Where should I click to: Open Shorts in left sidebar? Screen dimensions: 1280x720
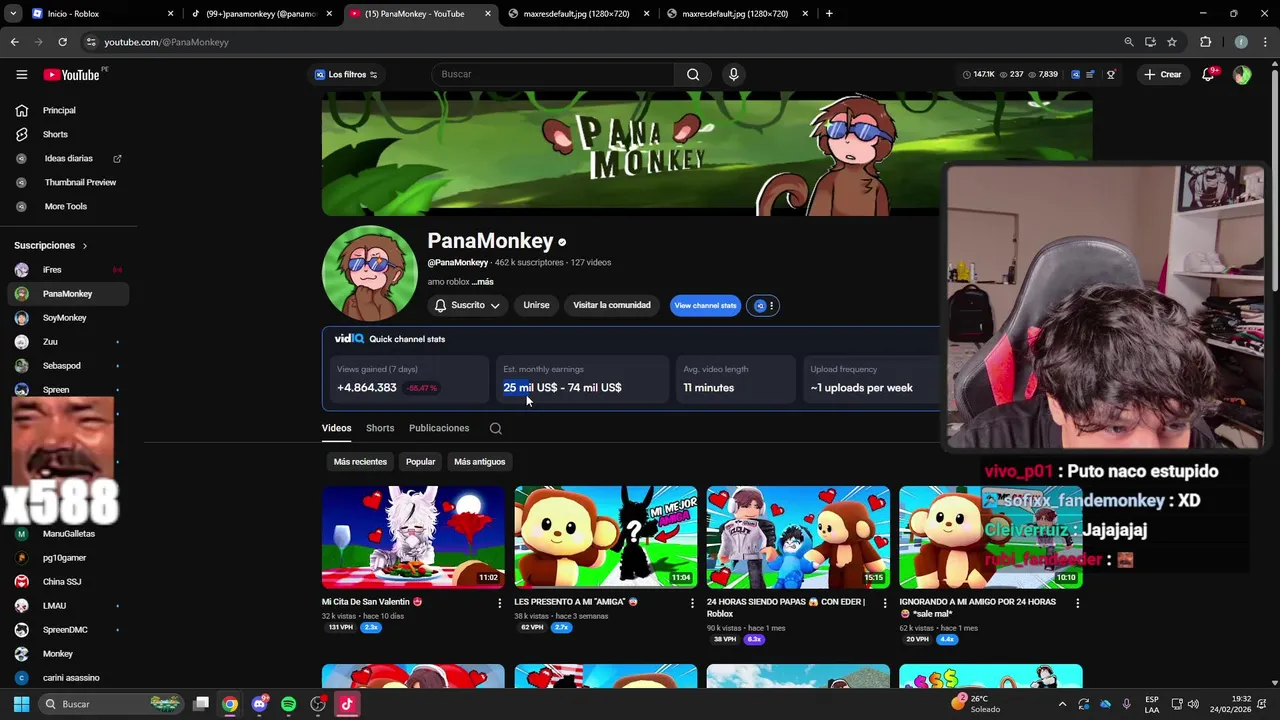[68, 134]
